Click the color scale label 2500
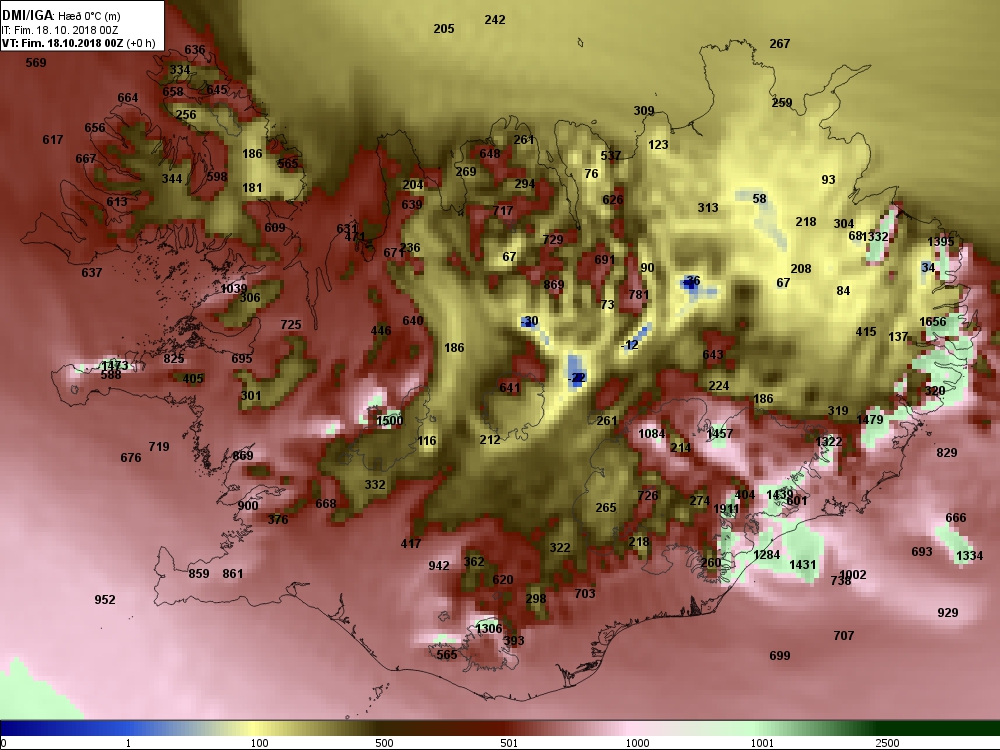Viewport: 1000px width, 750px height. click(x=887, y=743)
